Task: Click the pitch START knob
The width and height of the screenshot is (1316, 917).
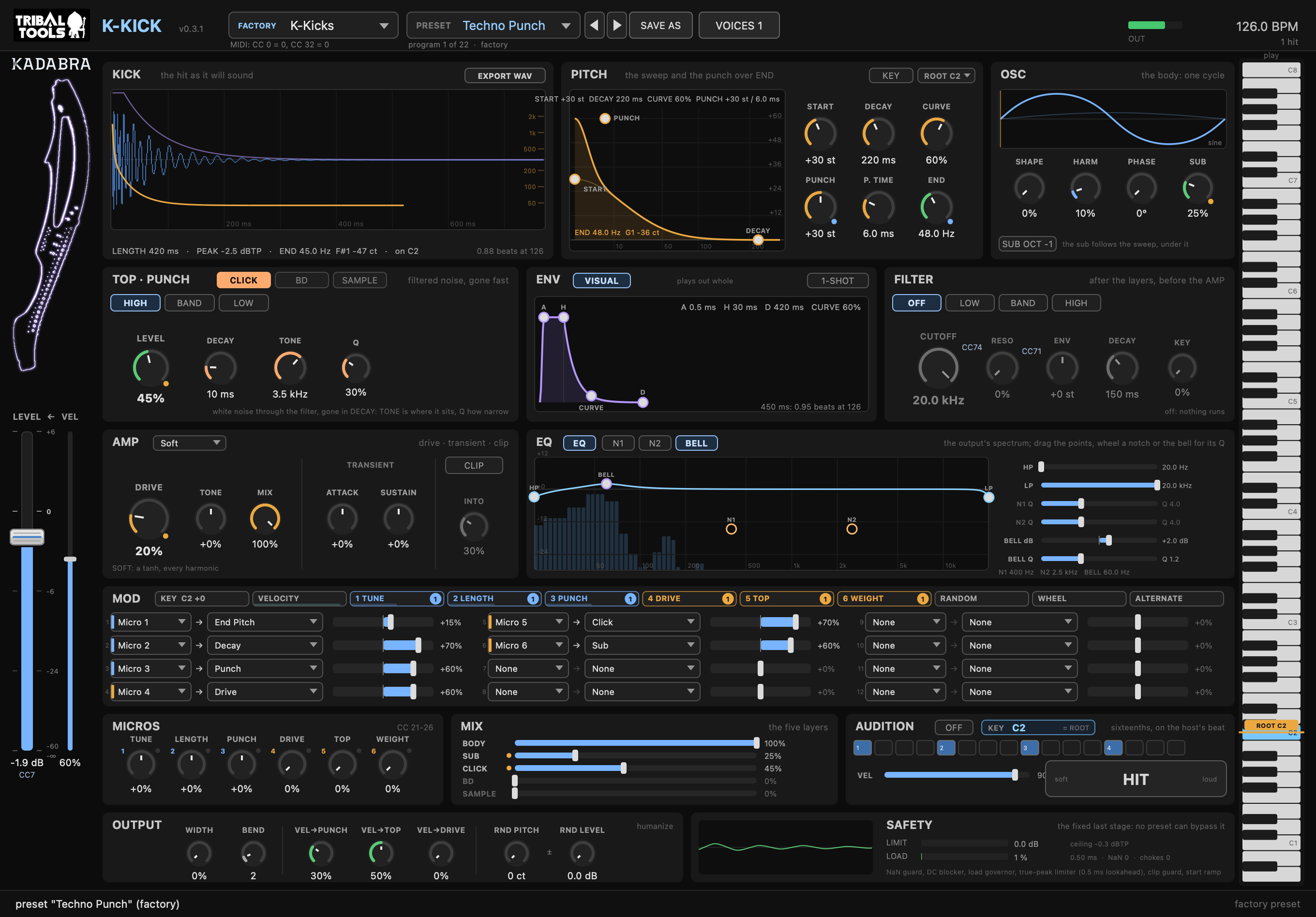Action: pyautogui.click(x=820, y=133)
